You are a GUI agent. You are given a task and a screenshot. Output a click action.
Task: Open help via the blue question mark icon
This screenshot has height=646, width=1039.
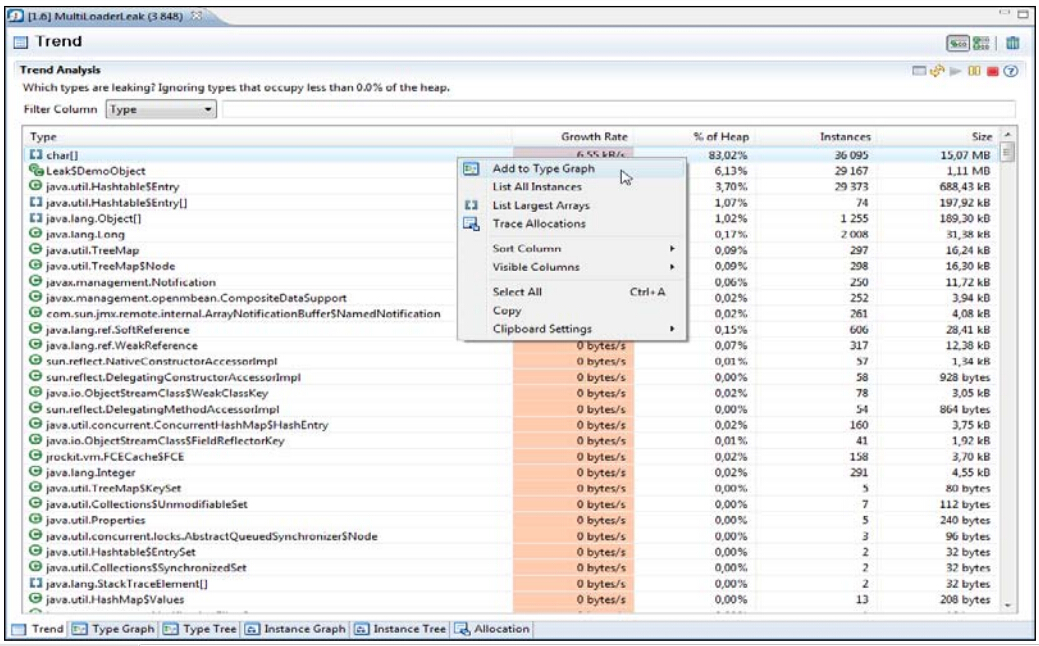tap(1011, 71)
